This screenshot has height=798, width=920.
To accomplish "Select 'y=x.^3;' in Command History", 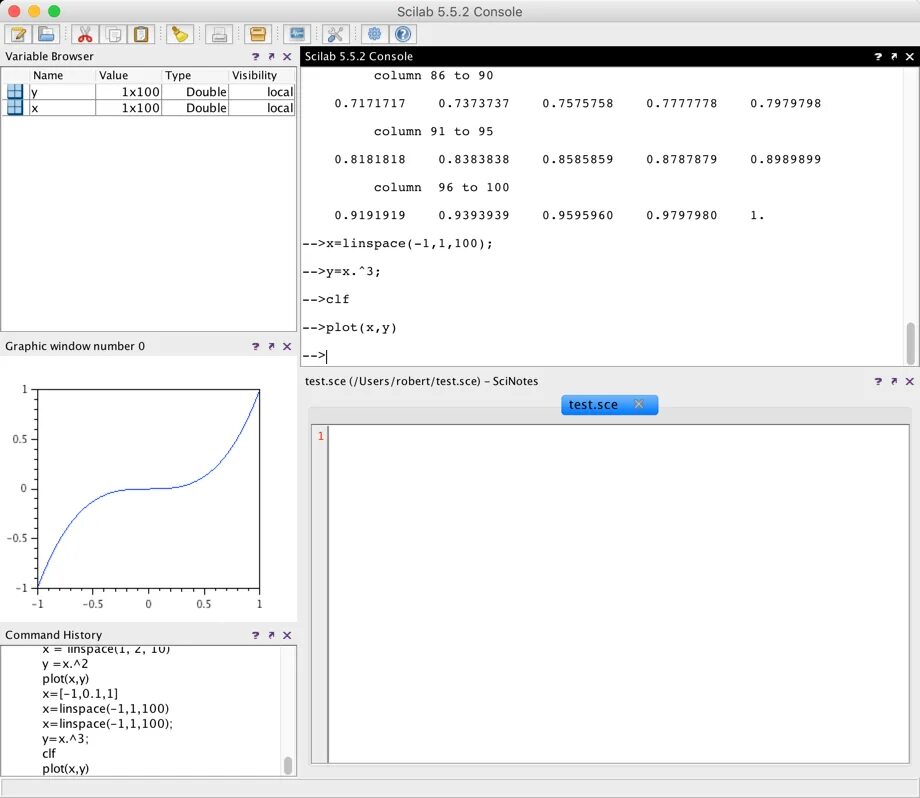I will pyautogui.click(x=65, y=738).
